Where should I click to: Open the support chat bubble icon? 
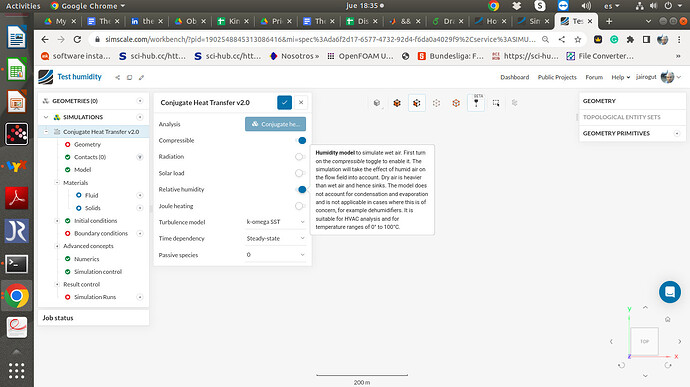click(x=670, y=292)
